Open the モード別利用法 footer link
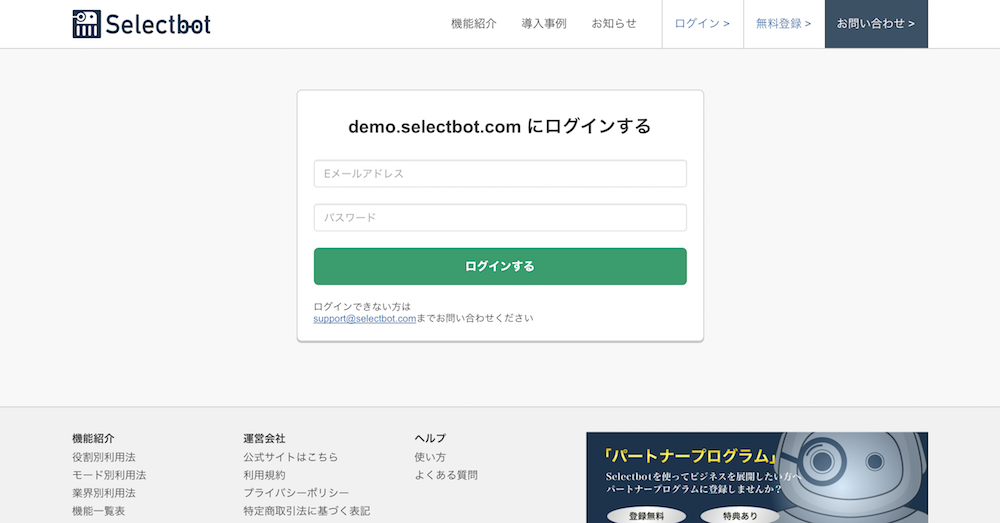Viewport: 1000px width, 523px height. point(109,475)
